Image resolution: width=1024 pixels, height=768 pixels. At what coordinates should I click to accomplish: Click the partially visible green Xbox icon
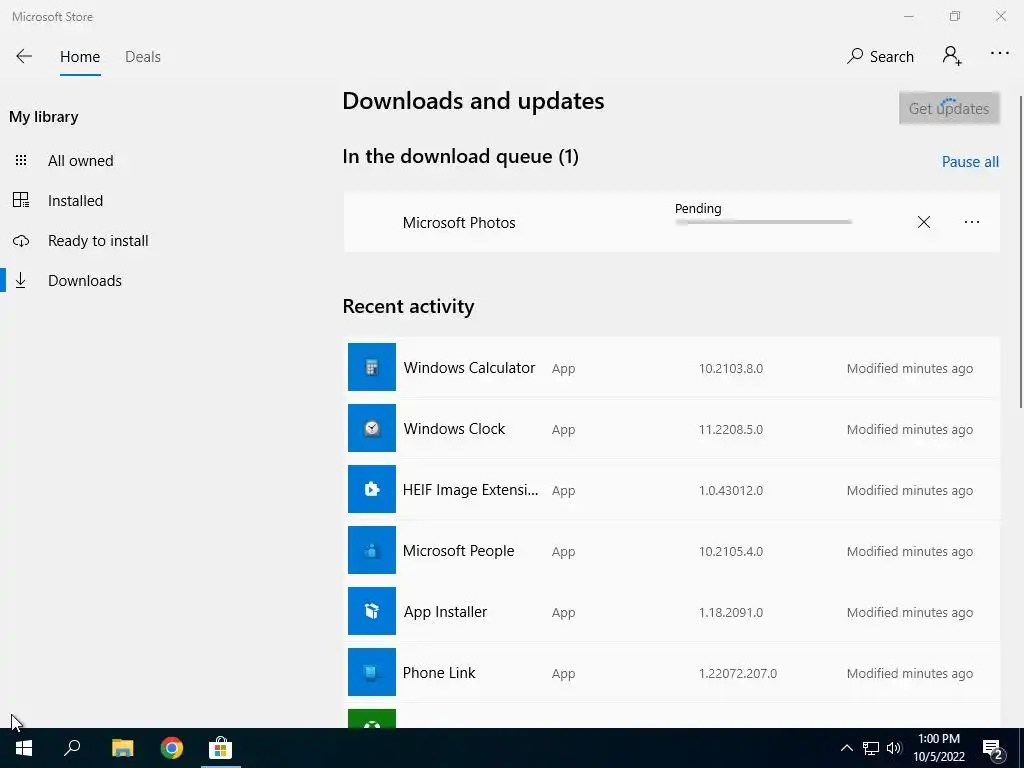(x=372, y=718)
